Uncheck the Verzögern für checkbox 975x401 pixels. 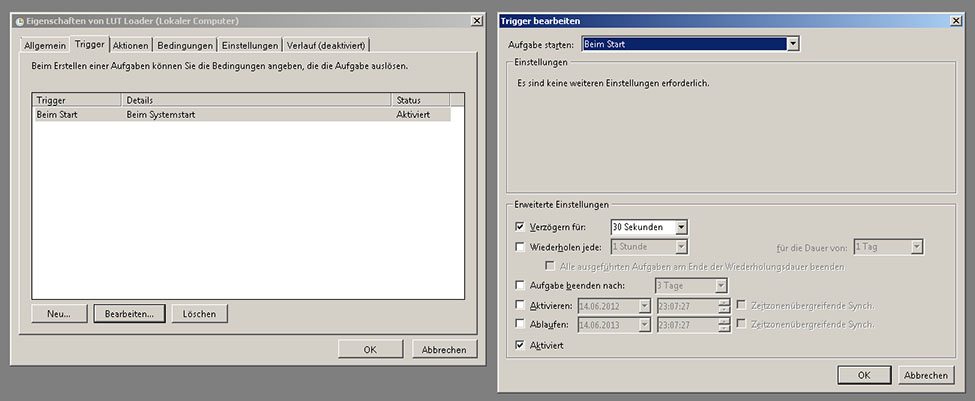point(519,227)
